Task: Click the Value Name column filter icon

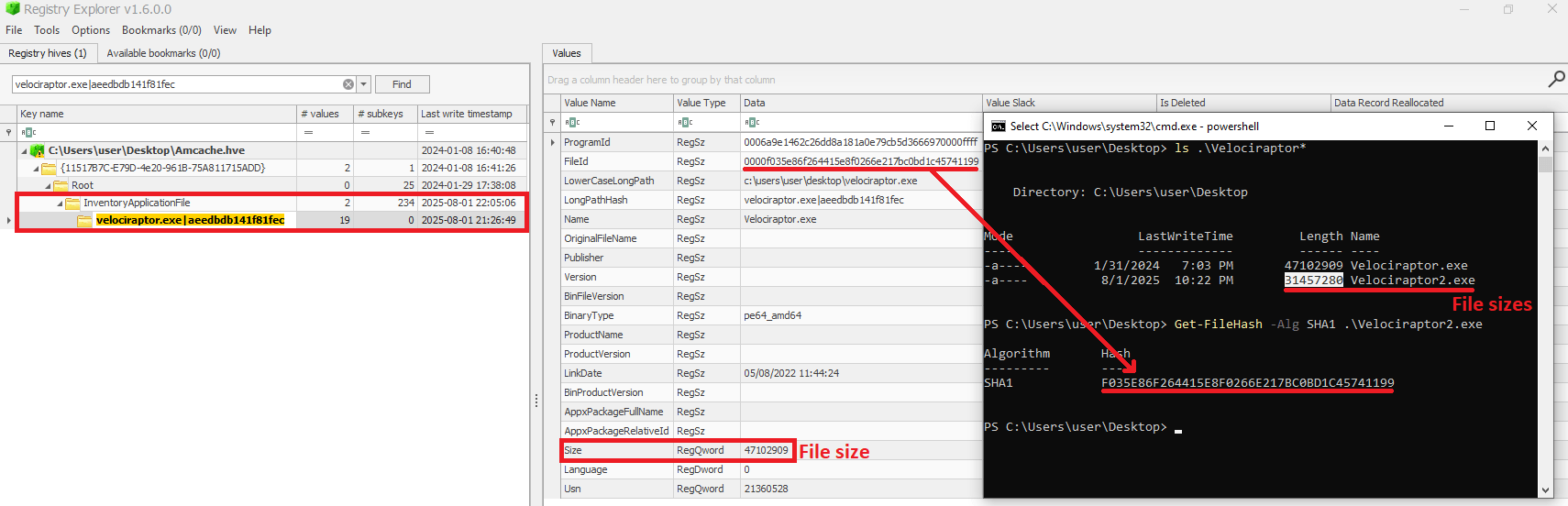Action: (x=572, y=122)
